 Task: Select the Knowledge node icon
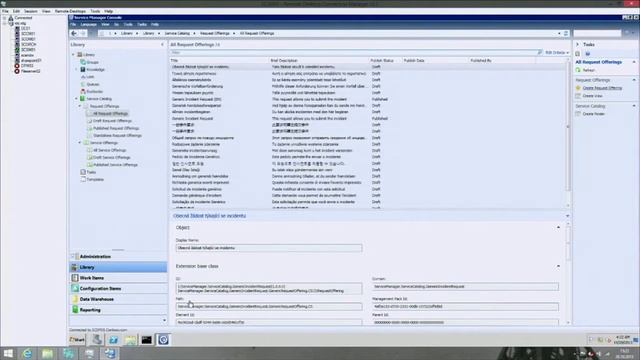tap(83, 70)
